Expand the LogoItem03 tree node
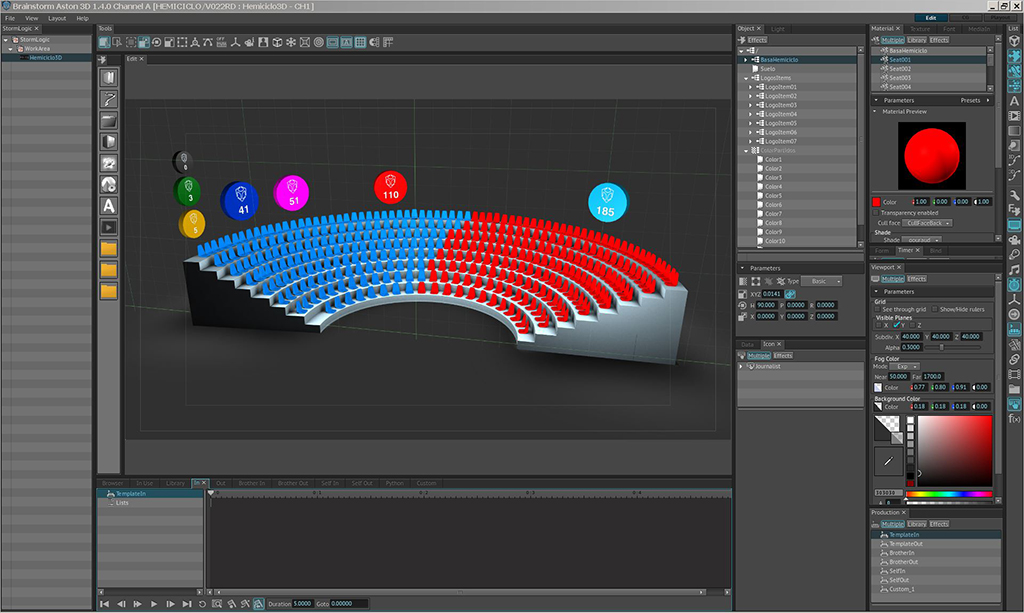1024x613 pixels. (x=750, y=105)
